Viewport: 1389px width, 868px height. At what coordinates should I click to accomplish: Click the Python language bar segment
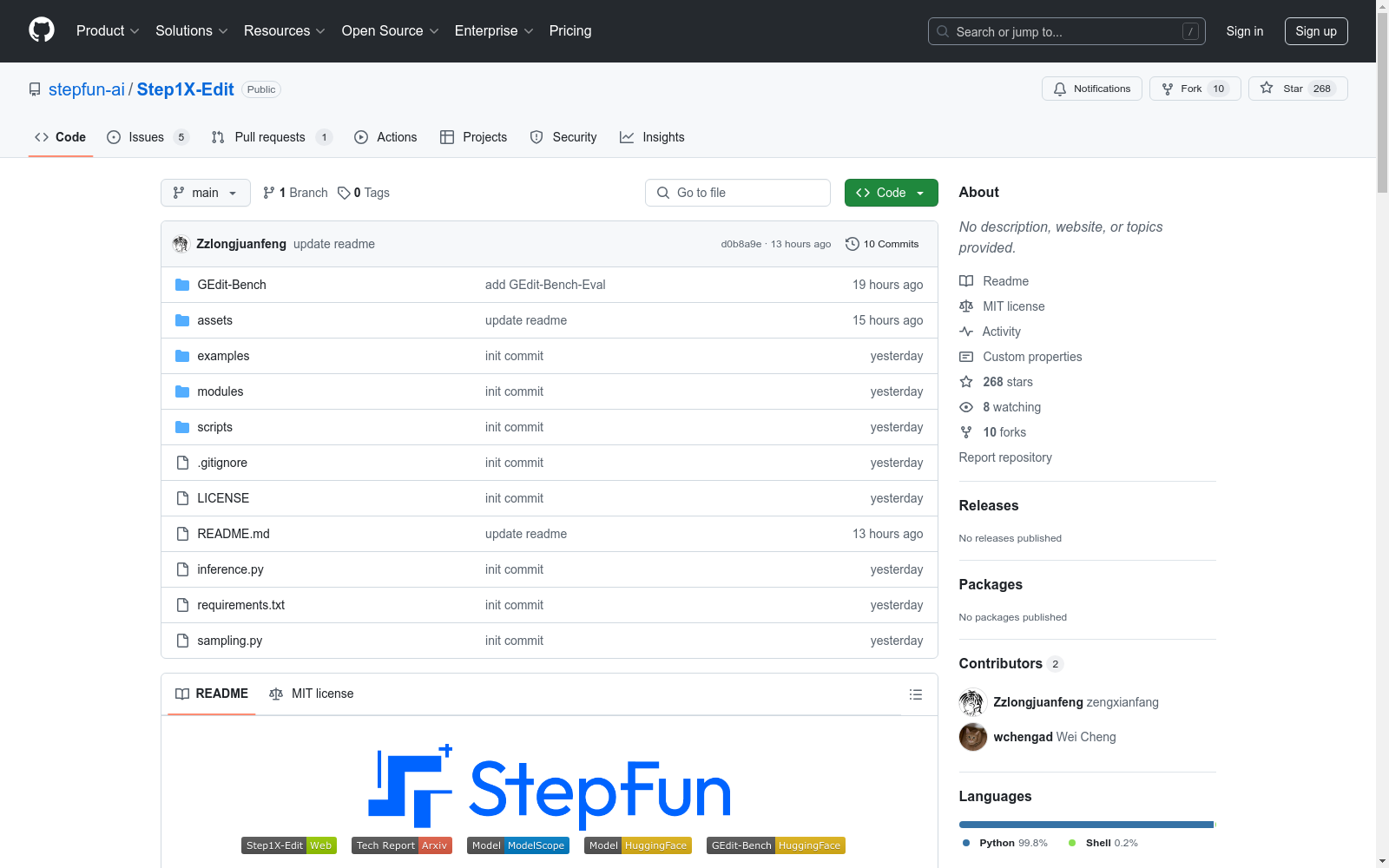(1086, 825)
